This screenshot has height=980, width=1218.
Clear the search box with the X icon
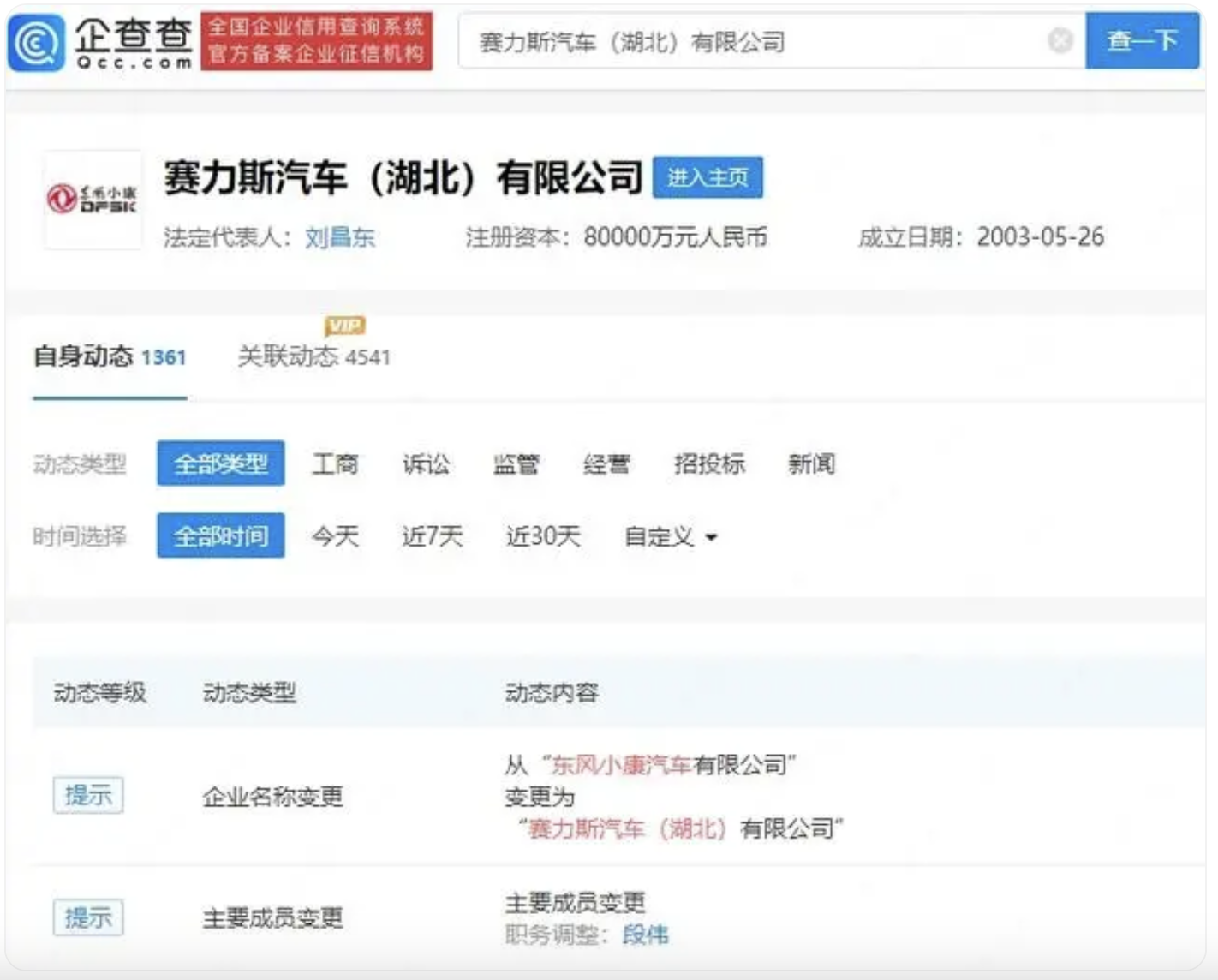click(x=1060, y=40)
